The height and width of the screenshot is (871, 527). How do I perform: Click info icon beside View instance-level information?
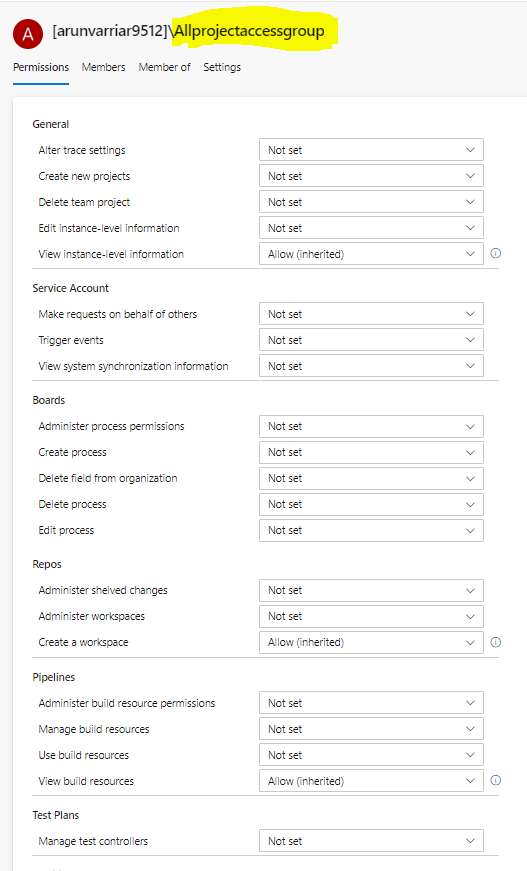[496, 253]
